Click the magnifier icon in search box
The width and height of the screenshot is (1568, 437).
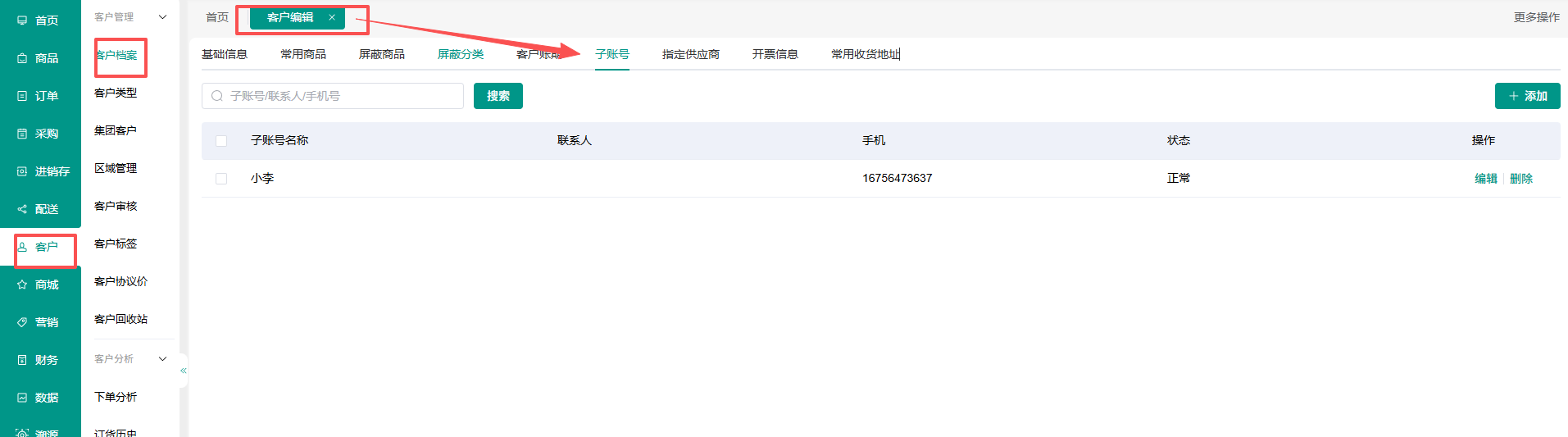(x=217, y=96)
